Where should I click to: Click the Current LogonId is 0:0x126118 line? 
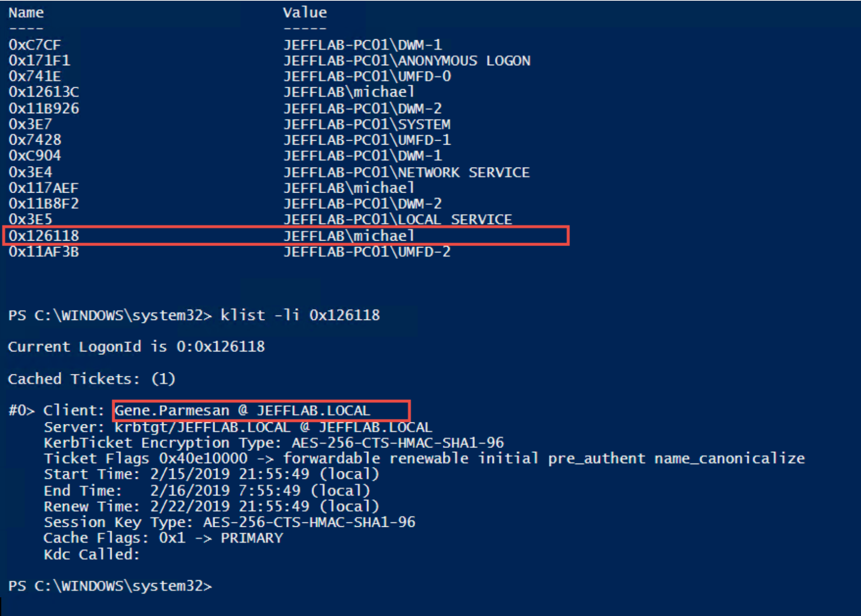pyautogui.click(x=136, y=347)
